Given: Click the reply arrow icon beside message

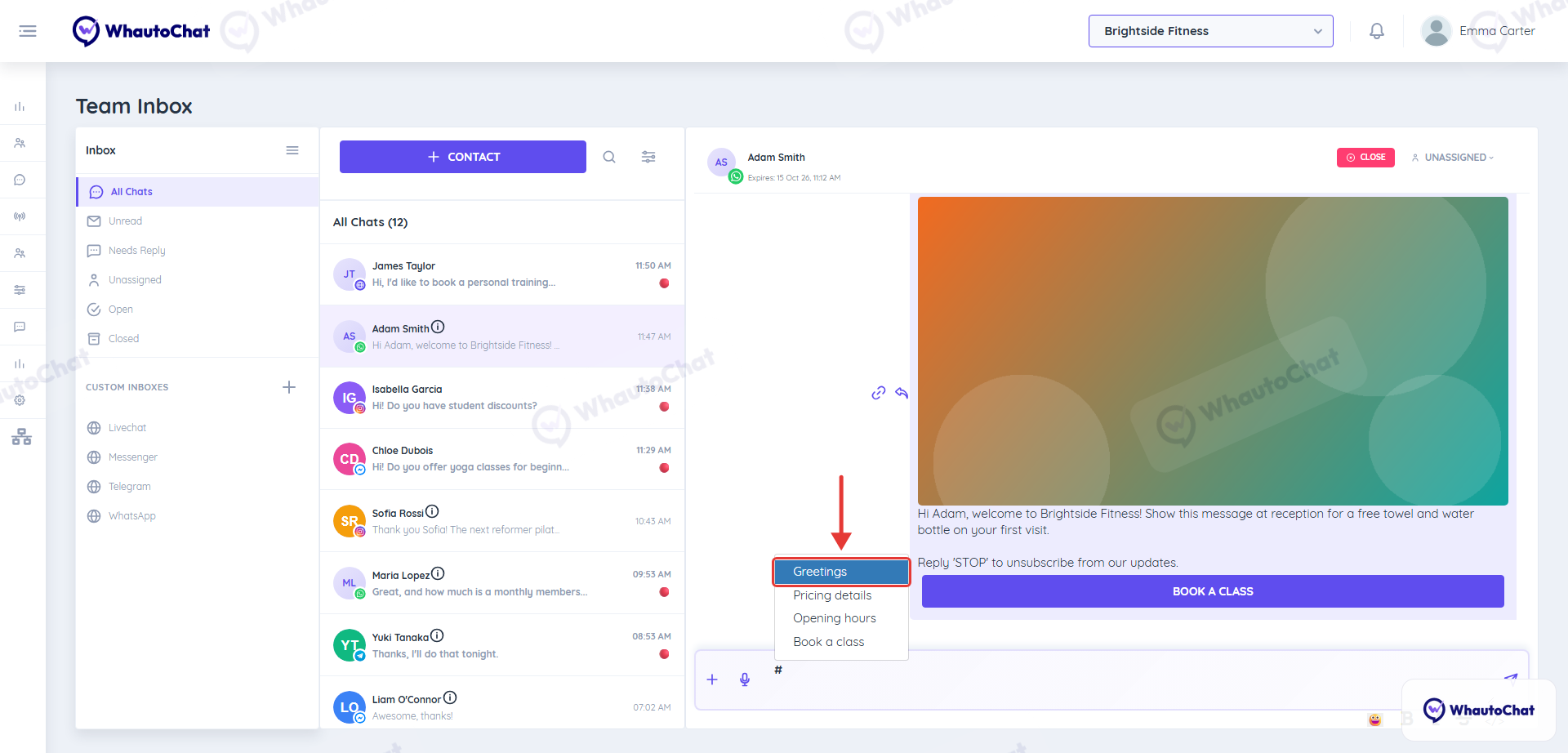Looking at the screenshot, I should pyautogui.click(x=902, y=393).
